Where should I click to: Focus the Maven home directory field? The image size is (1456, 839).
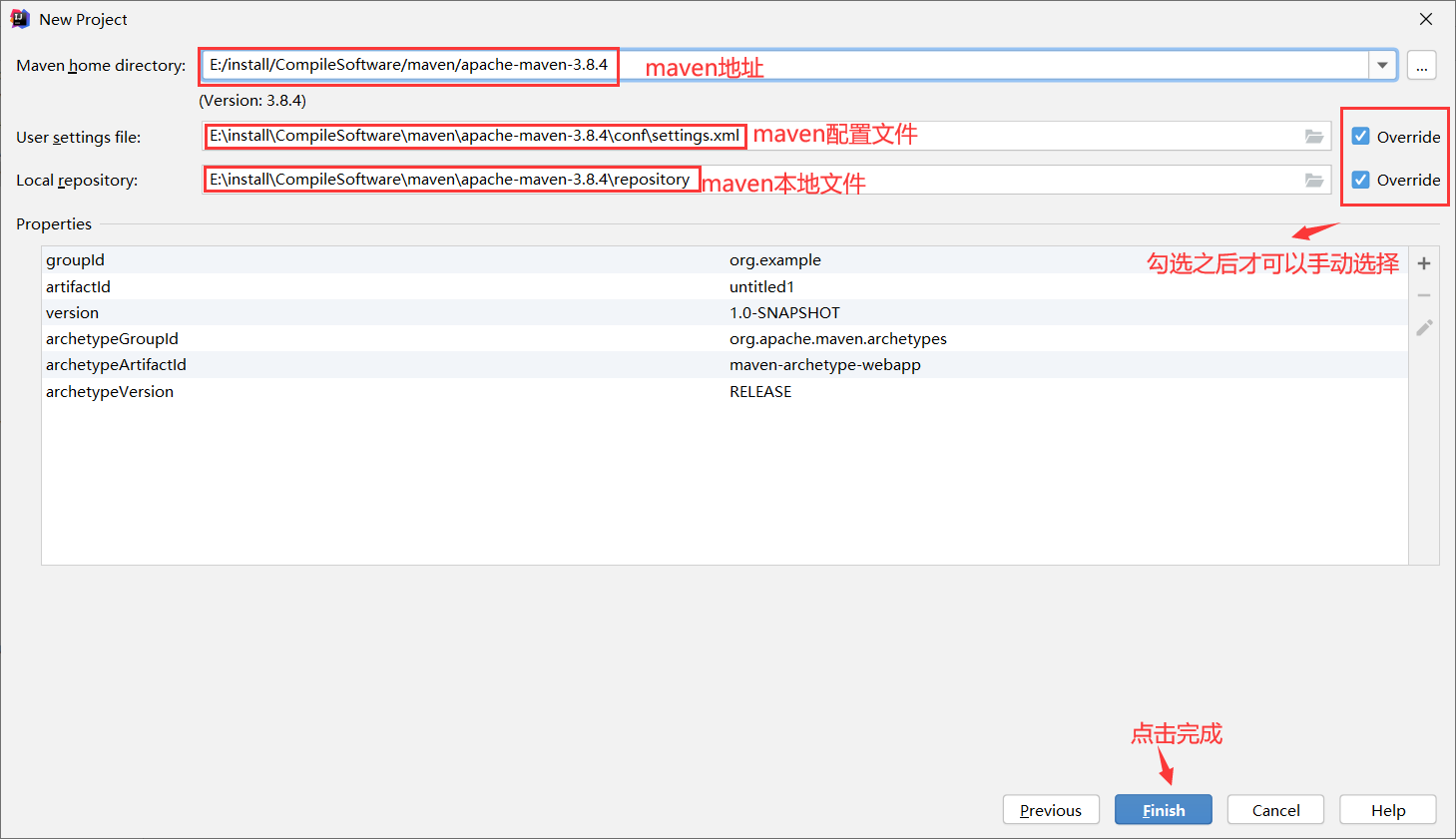784,65
